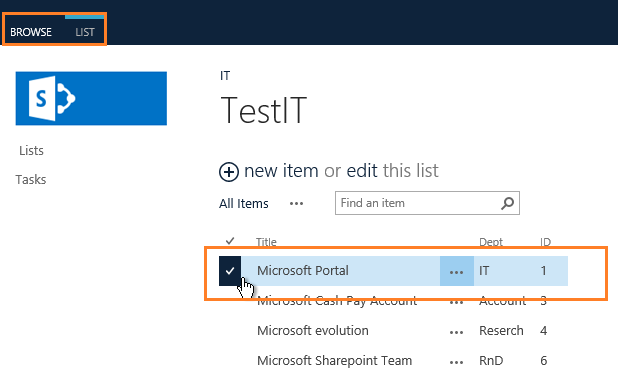This screenshot has height=381, width=618.
Task: Open views ellipsis next to All Items
Action: pos(296,204)
